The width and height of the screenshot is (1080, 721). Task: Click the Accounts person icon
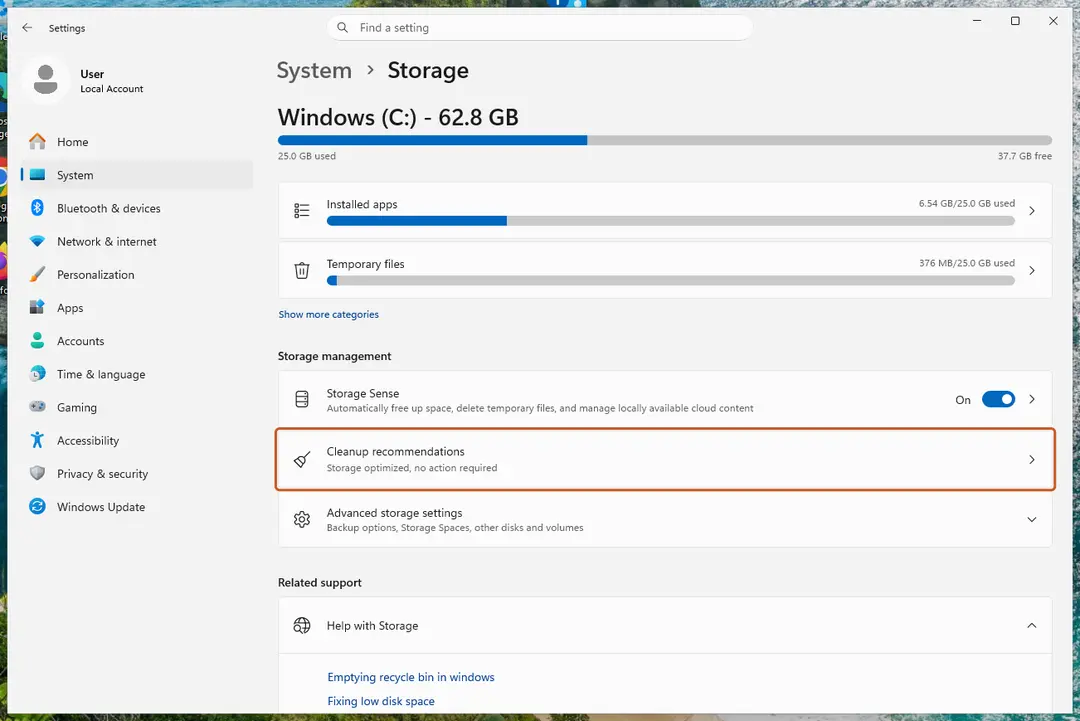[x=37, y=340]
